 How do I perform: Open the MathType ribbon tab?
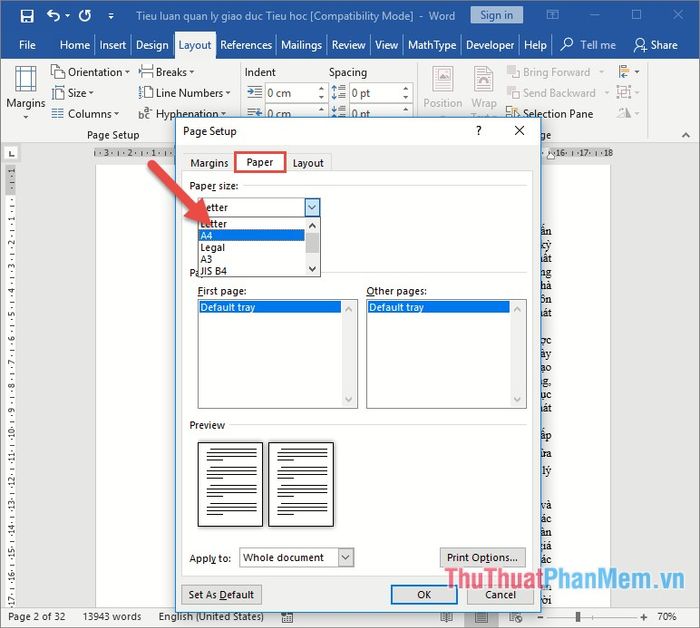[x=432, y=45]
